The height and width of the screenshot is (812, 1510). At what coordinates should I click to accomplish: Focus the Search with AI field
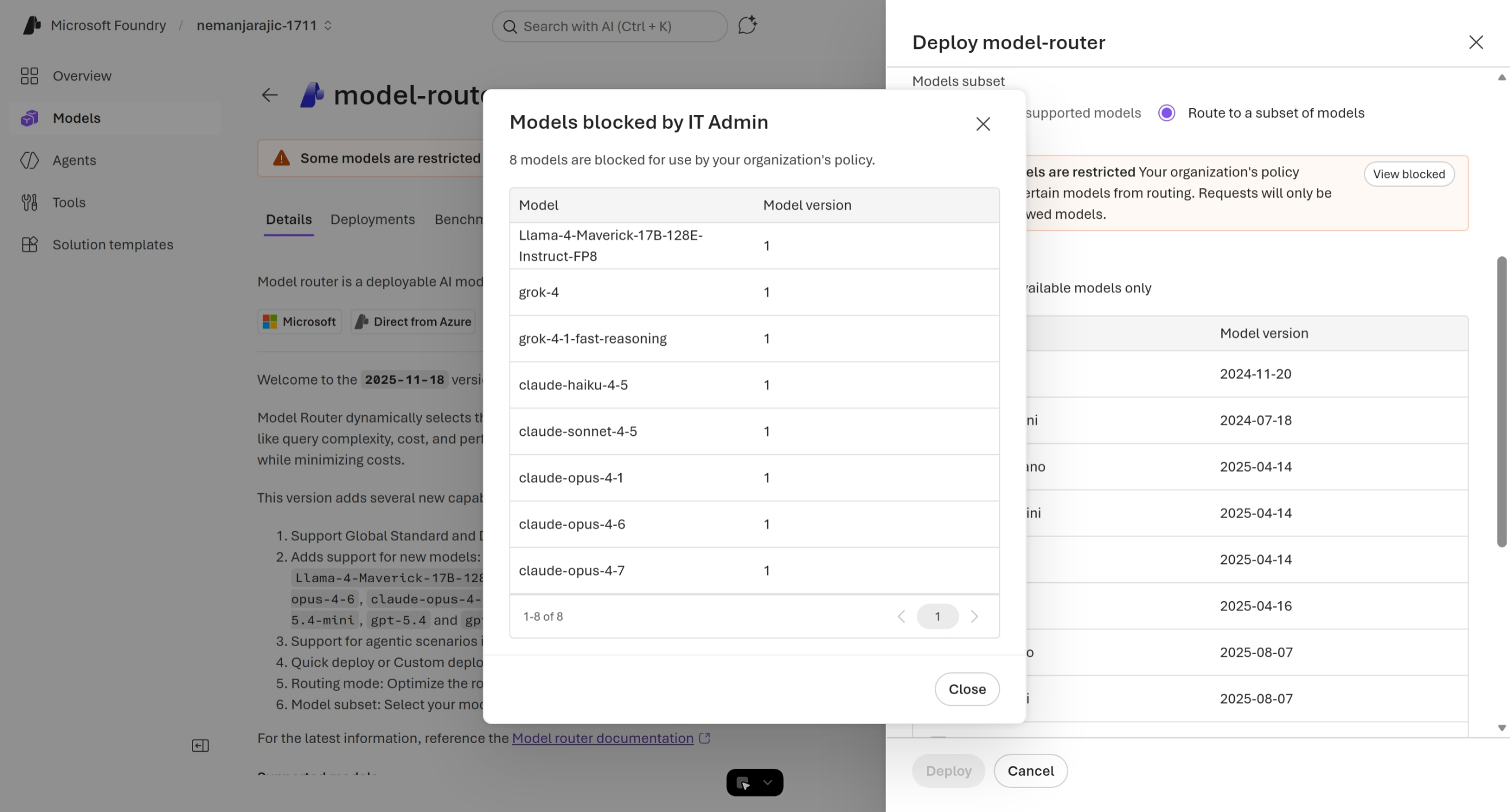click(x=610, y=26)
